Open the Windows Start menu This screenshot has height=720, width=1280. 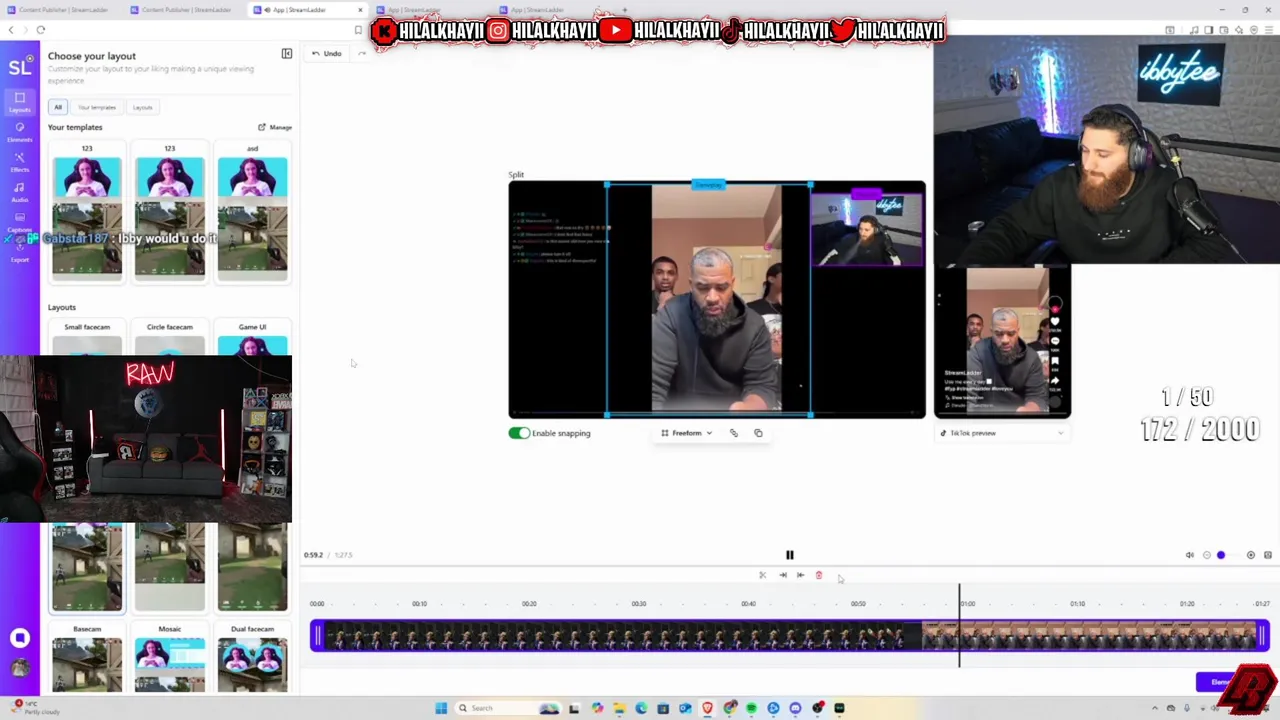pyautogui.click(x=441, y=708)
